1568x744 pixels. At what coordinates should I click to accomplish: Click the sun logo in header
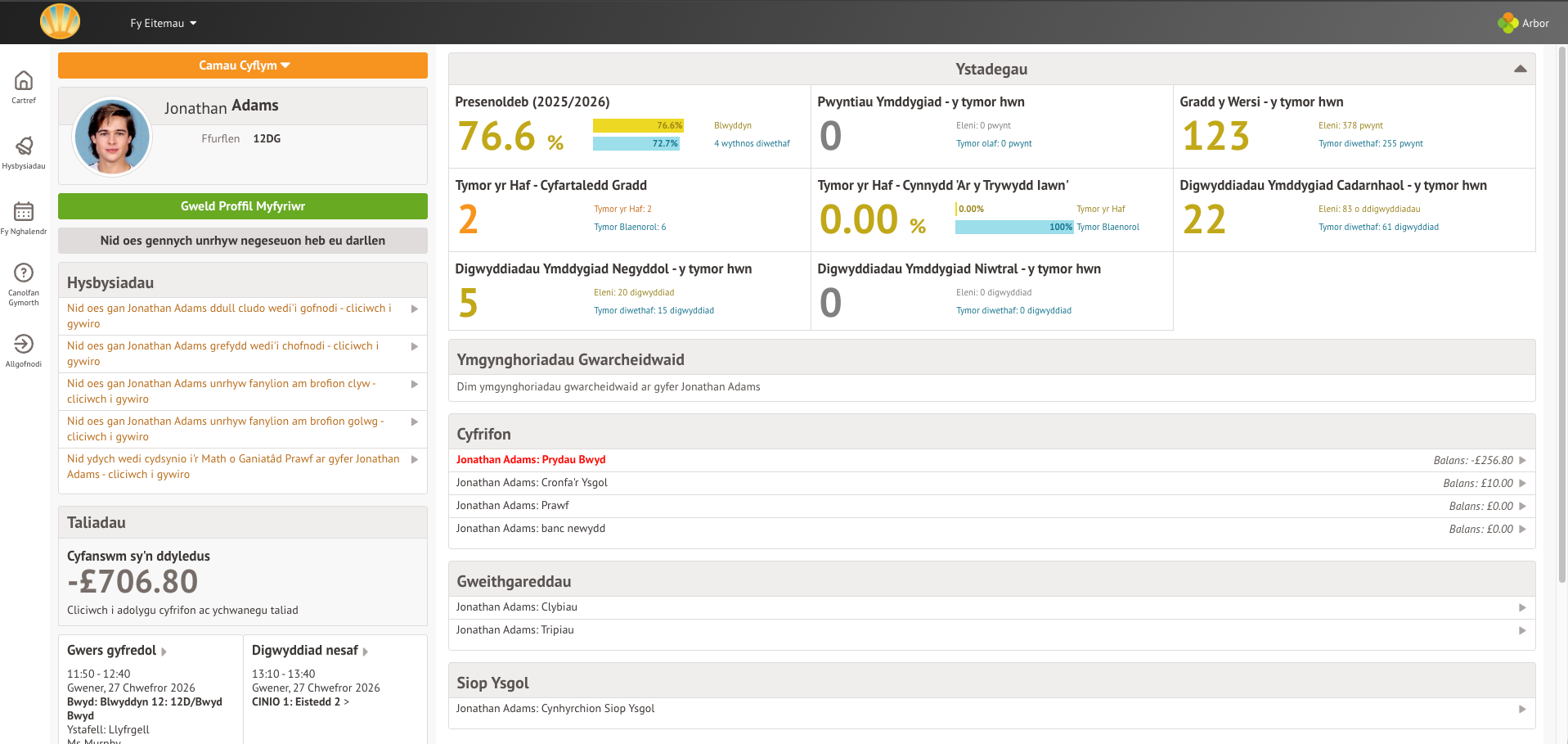pyautogui.click(x=60, y=22)
